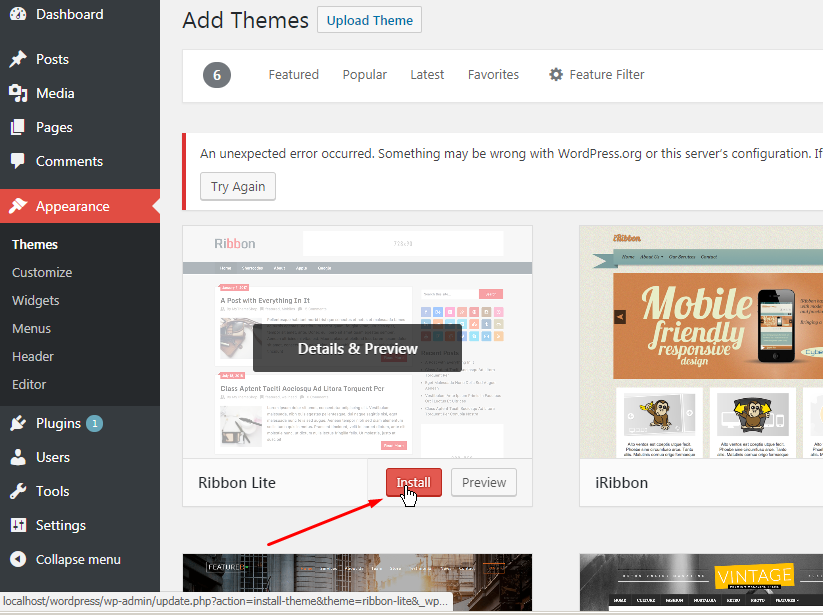Click the Add Themes page heading
Image resolution: width=823 pixels, height=615 pixels.
[x=245, y=20]
